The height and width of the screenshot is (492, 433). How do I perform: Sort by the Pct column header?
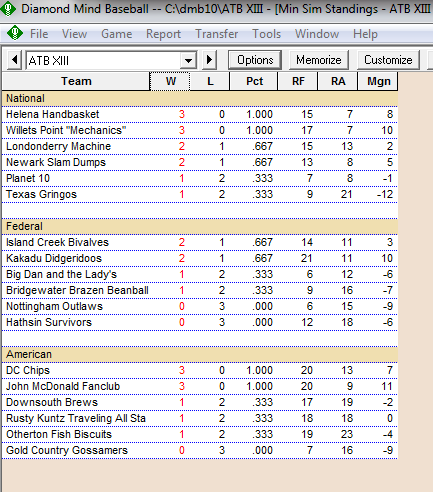pyautogui.click(x=254, y=81)
